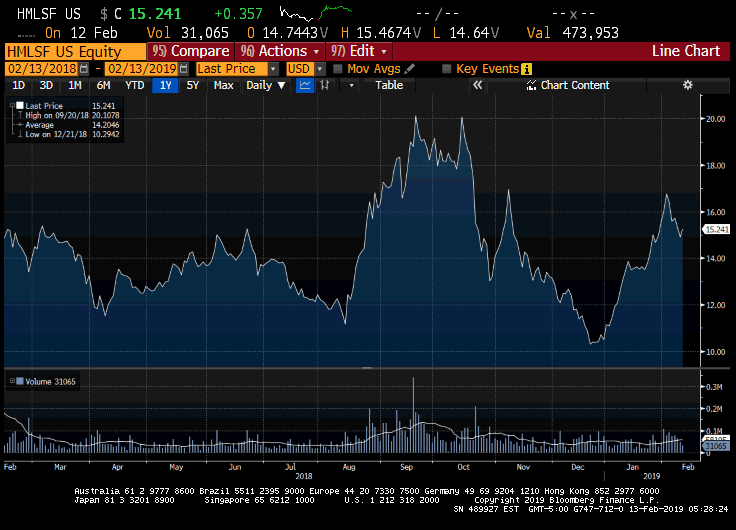736x530 pixels.
Task: Select the bar/candle chart style icon
Action: click(325, 85)
